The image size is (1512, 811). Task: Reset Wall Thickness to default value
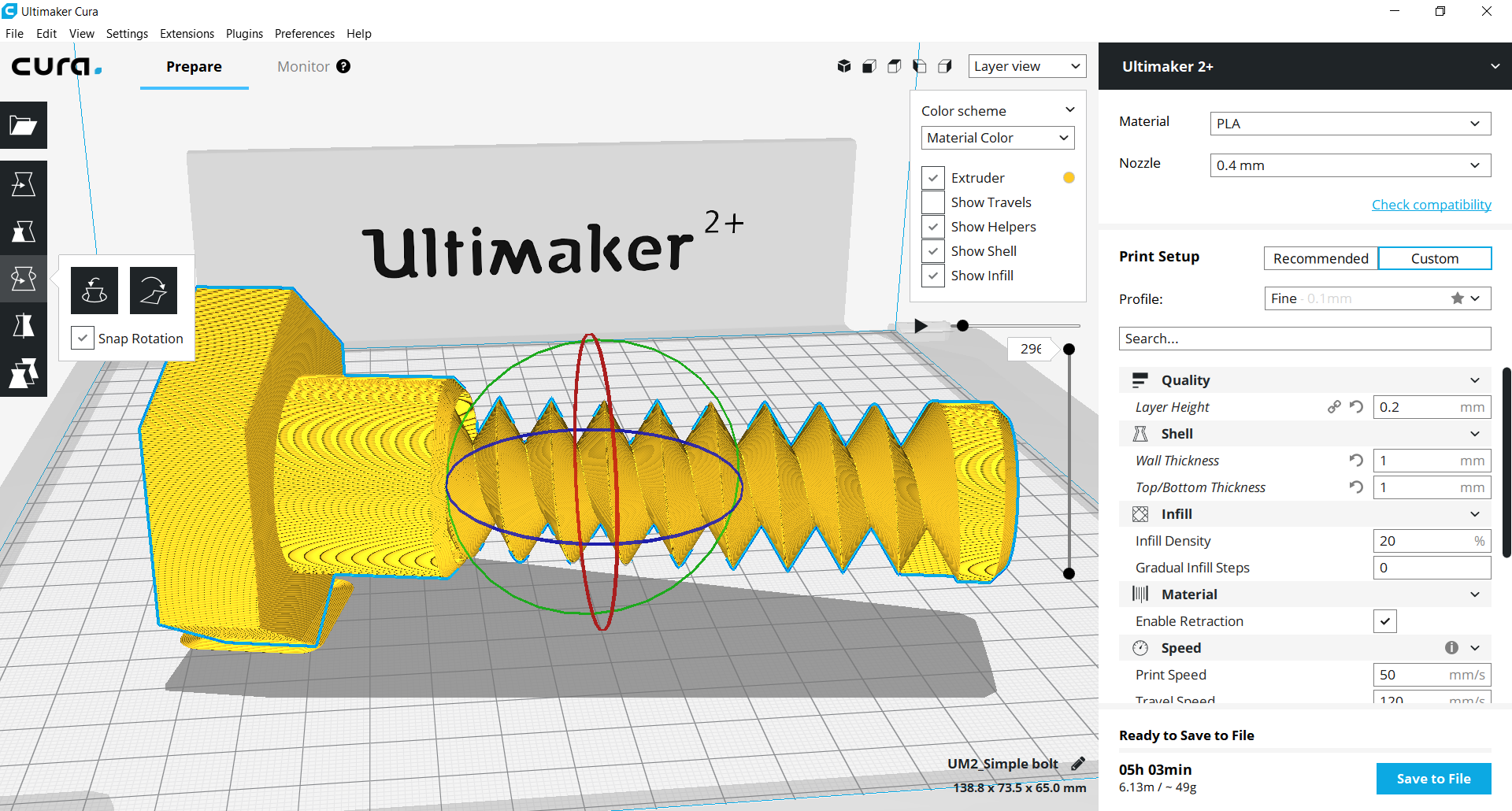[x=1356, y=461]
